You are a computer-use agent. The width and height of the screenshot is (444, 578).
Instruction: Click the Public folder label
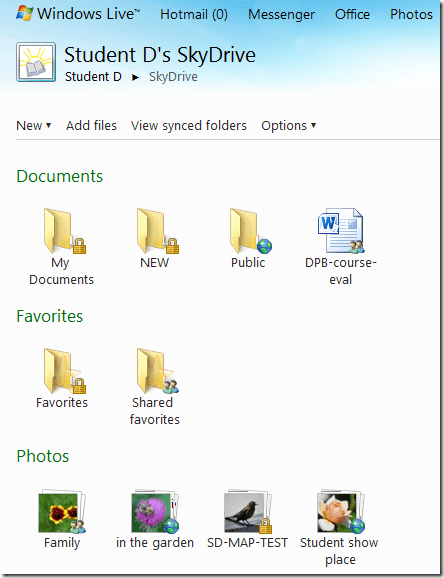tap(248, 263)
